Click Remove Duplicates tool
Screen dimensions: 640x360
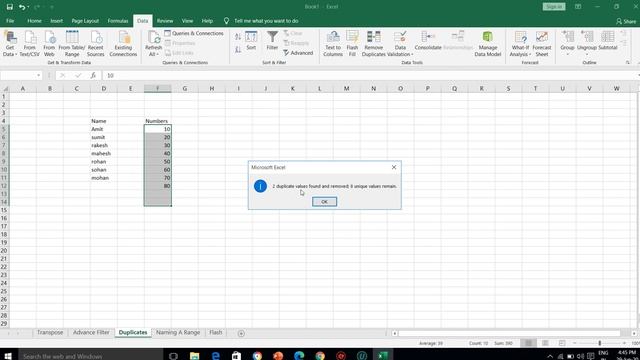pos(373,44)
